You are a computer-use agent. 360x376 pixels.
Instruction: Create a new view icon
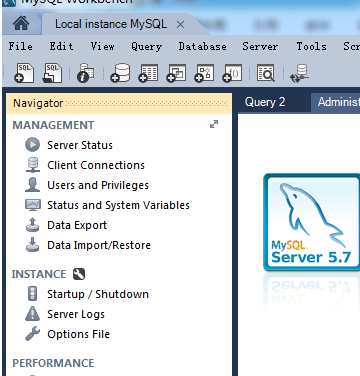176,73
